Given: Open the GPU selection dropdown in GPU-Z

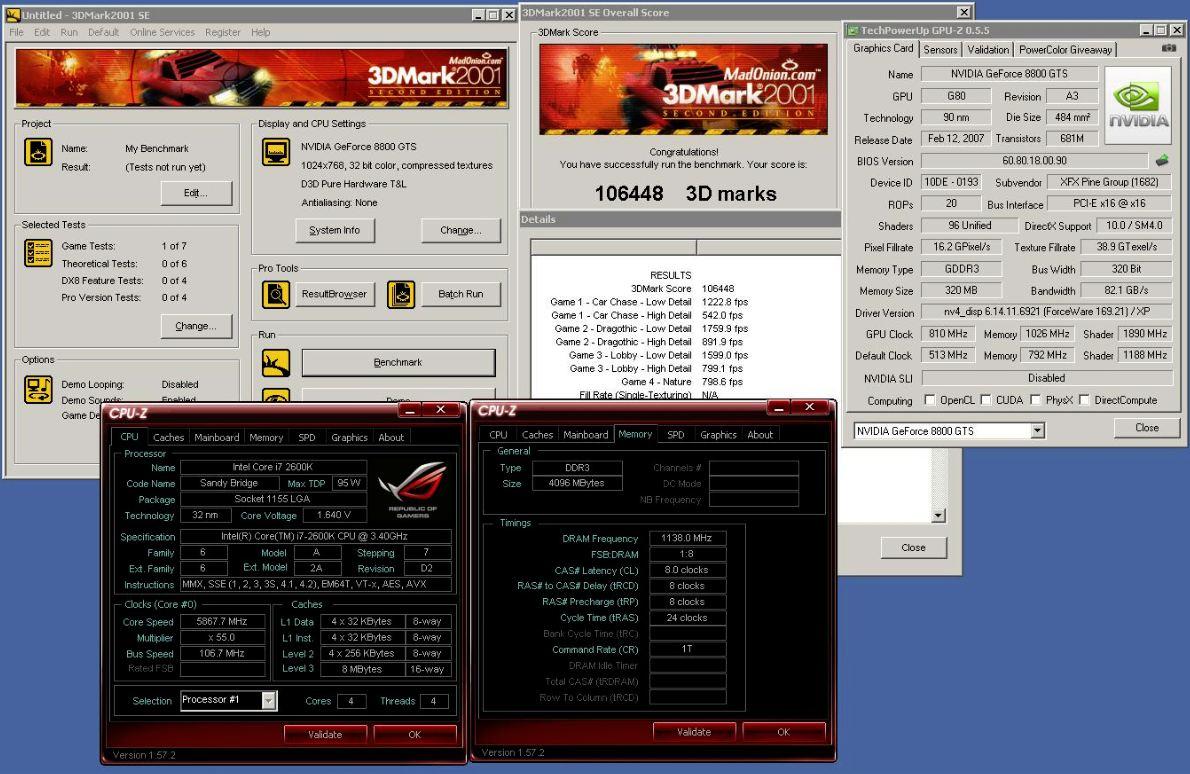Looking at the screenshot, I should [1037, 431].
